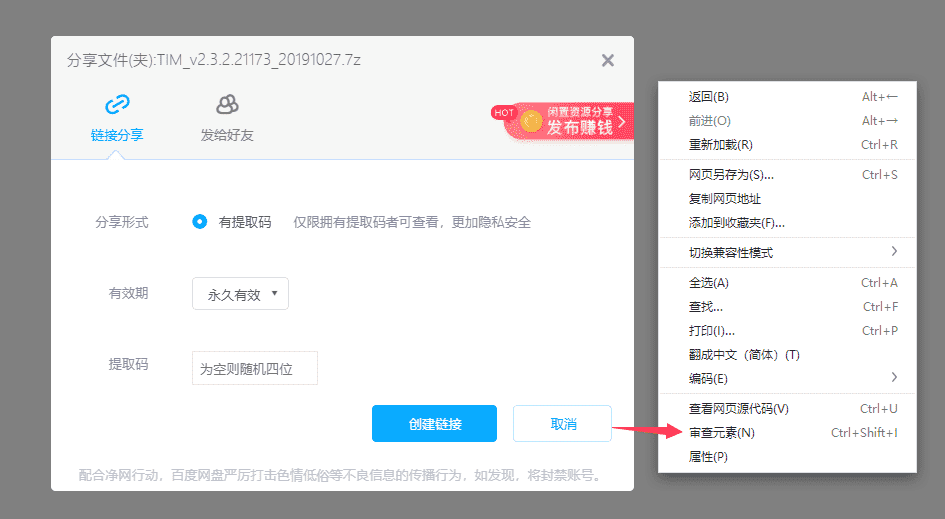Click the 取消 button

coord(562,424)
